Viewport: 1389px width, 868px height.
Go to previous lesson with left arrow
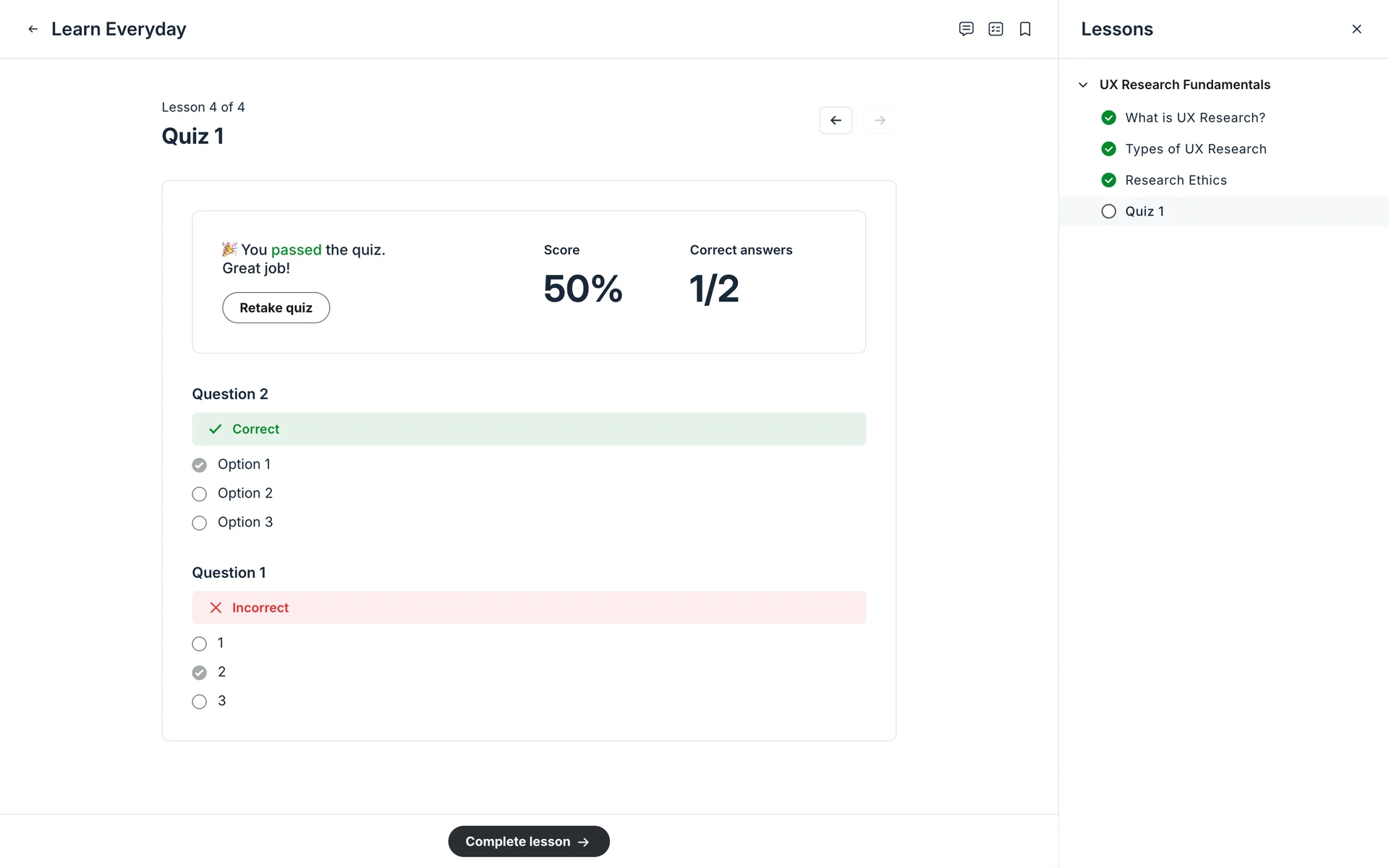click(836, 120)
